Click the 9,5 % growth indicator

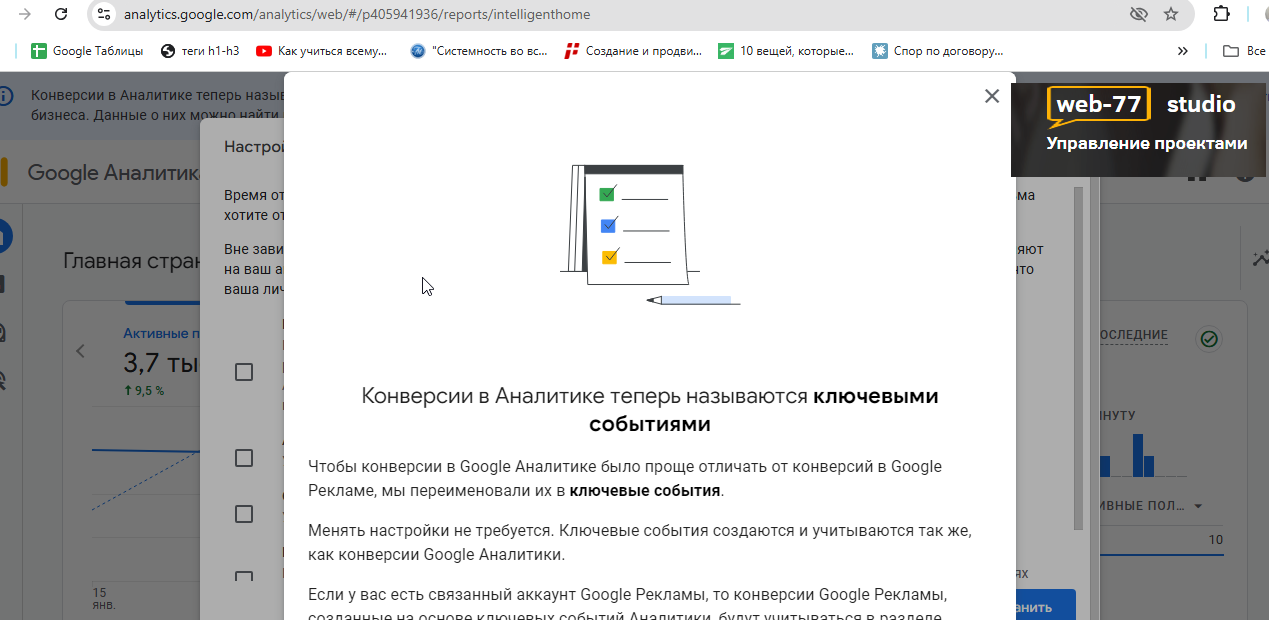[144, 390]
